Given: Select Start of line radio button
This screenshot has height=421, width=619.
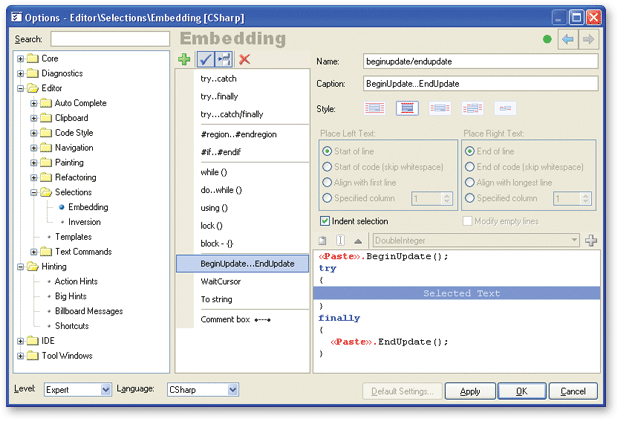Looking at the screenshot, I should coord(327,151).
